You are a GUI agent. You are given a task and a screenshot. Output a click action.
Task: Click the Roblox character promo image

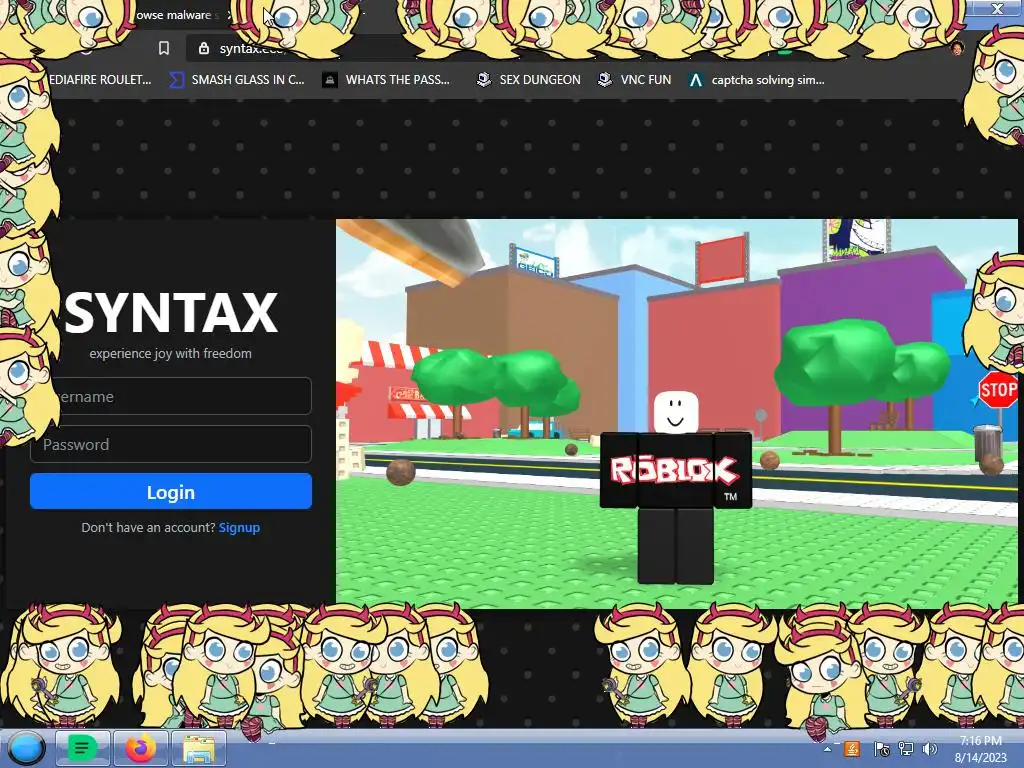(677, 414)
